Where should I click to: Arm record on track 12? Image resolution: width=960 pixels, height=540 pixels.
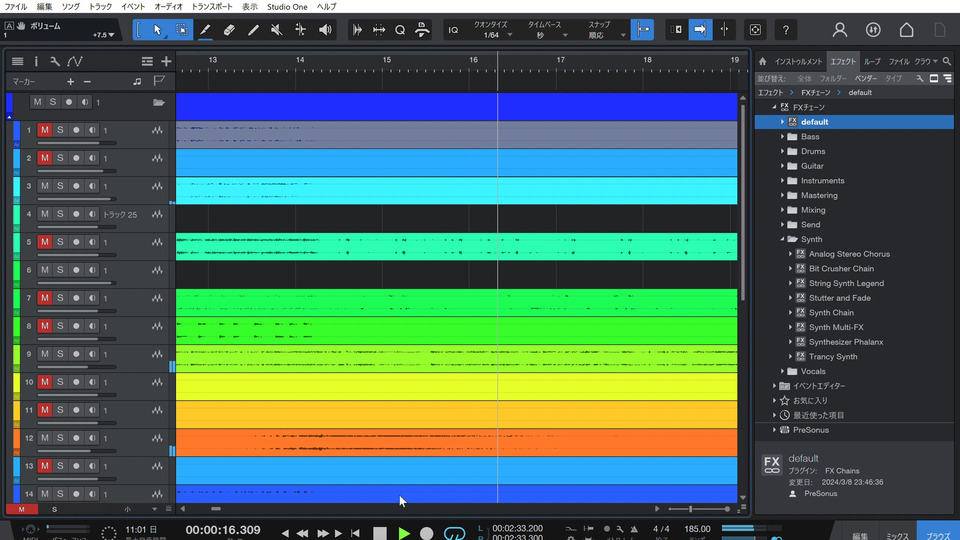coord(75,438)
